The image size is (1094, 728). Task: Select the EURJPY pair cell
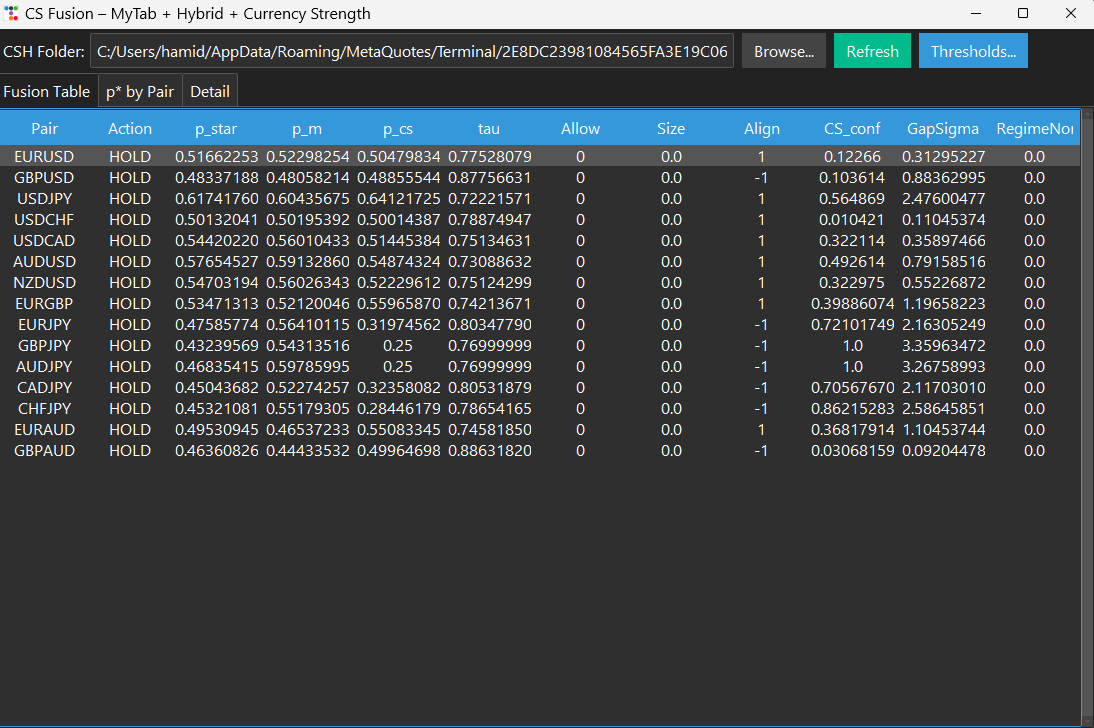[44, 325]
